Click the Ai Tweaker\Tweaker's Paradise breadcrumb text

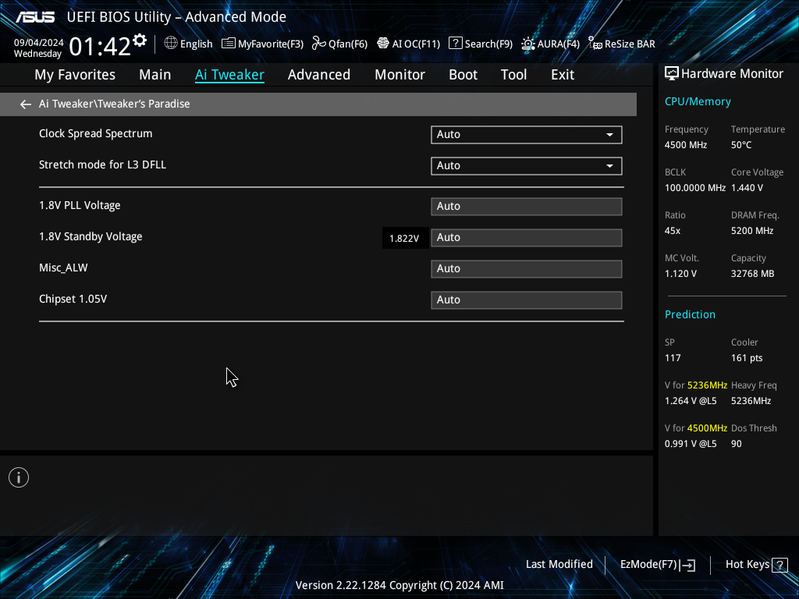tap(114, 104)
